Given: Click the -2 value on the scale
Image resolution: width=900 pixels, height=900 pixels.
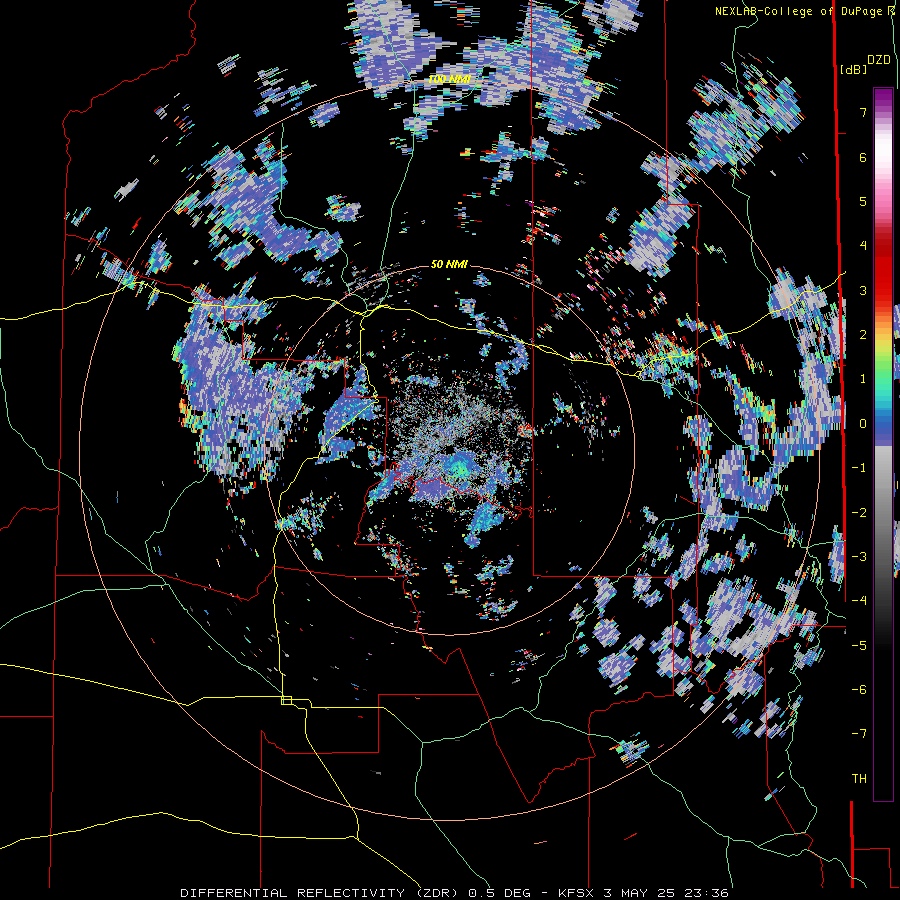Looking at the screenshot, I should [x=859, y=512].
